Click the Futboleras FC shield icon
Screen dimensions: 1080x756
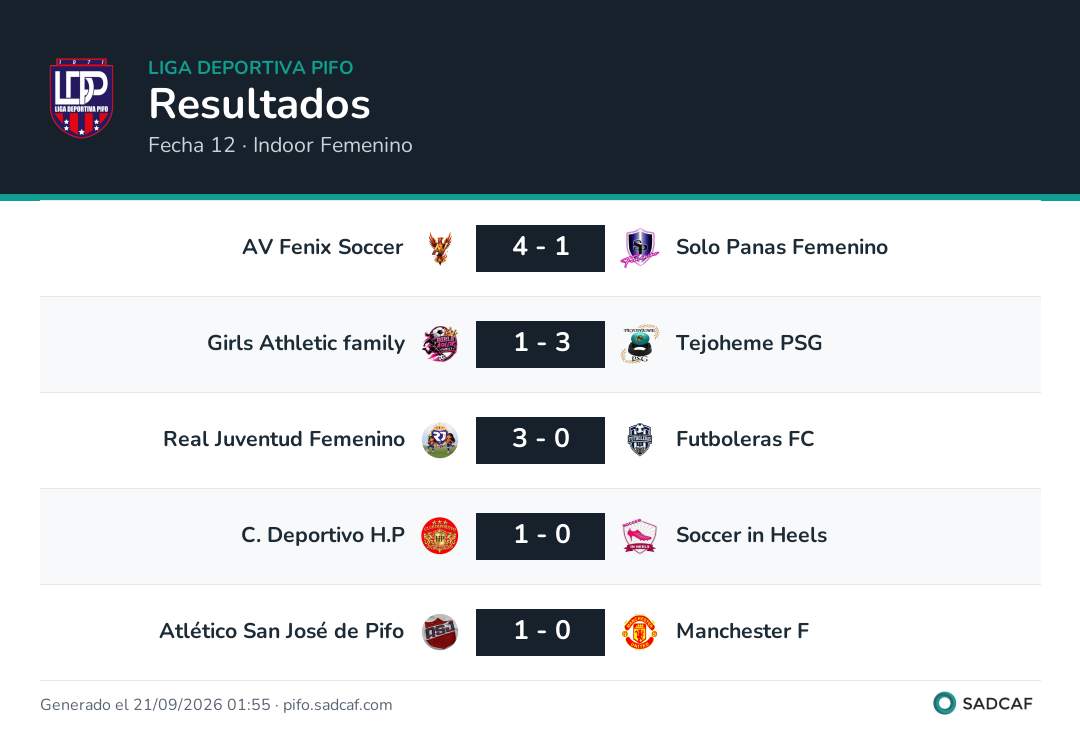click(640, 440)
